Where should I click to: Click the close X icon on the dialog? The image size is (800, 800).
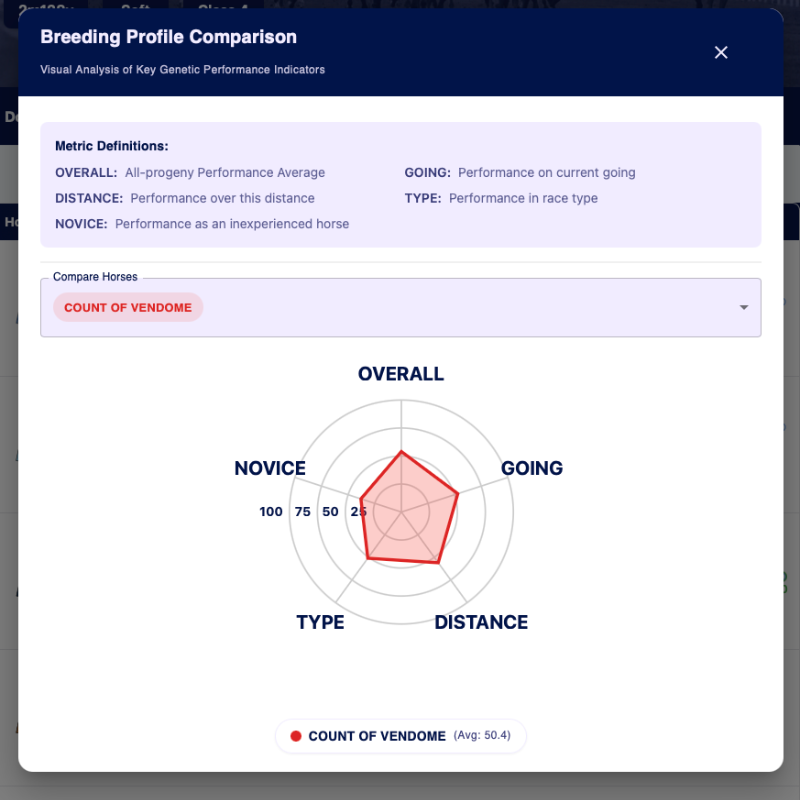(721, 52)
